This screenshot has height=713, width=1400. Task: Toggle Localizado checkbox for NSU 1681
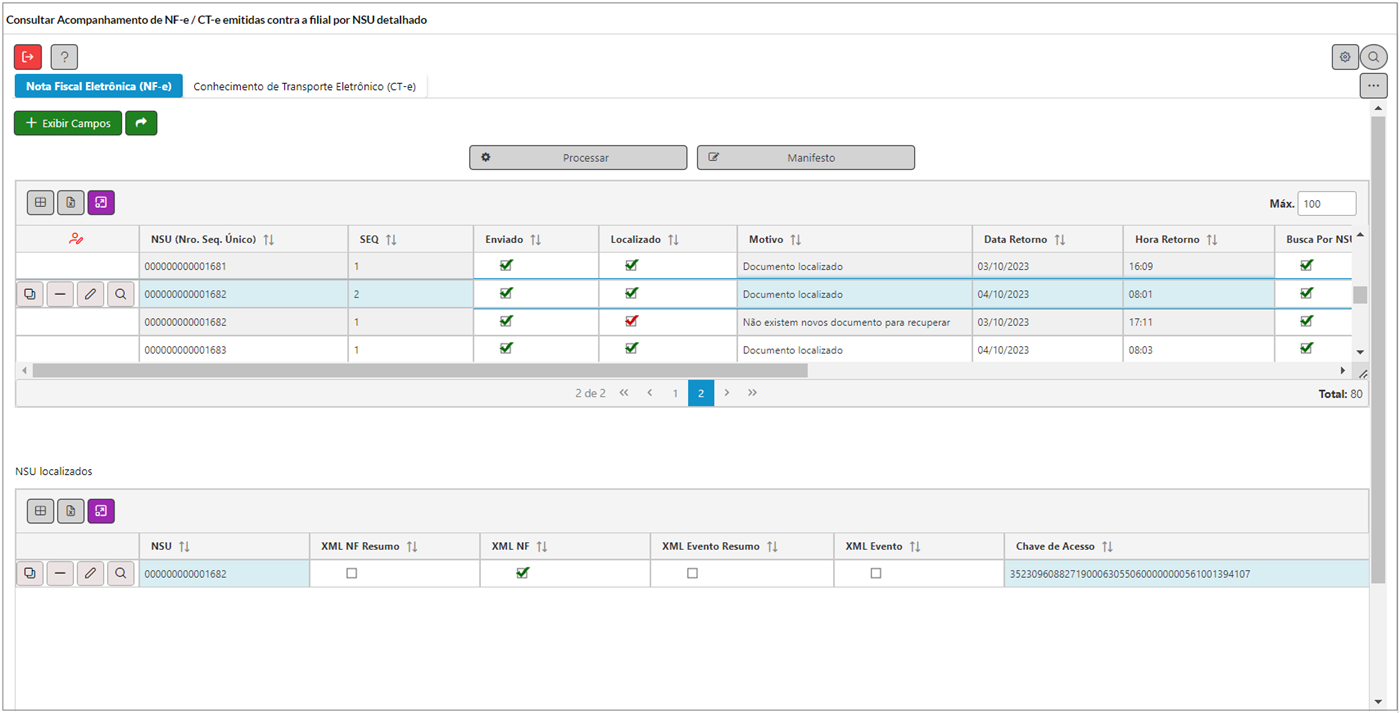click(x=631, y=265)
